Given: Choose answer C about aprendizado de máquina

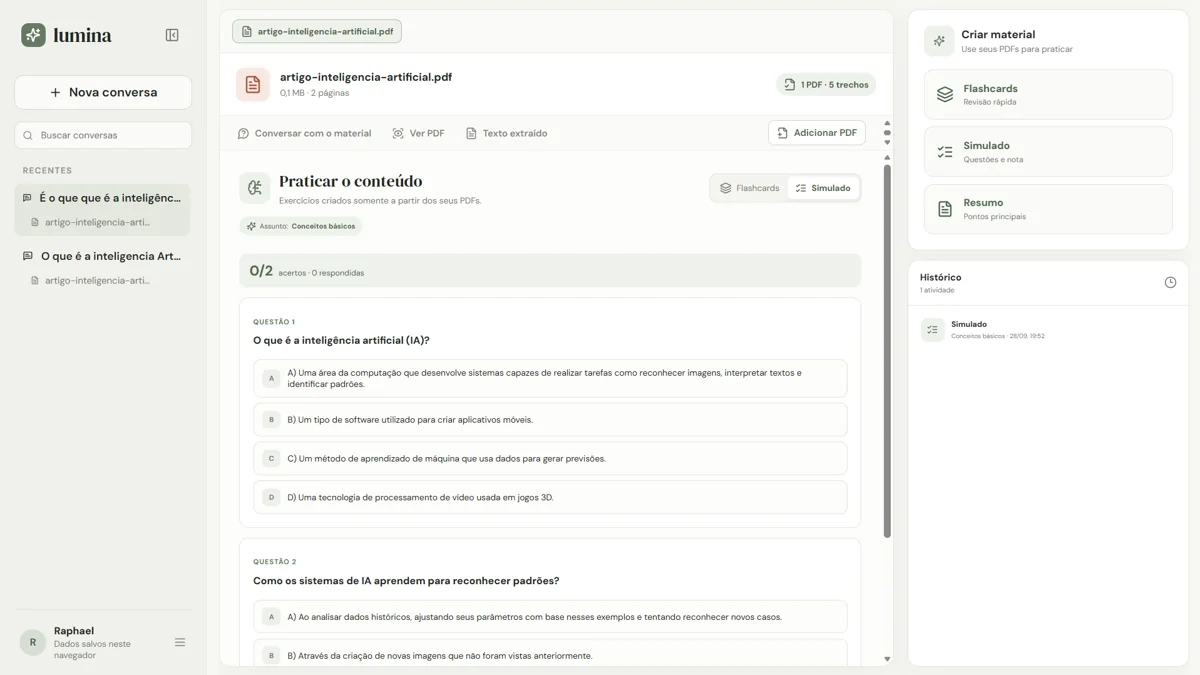Looking at the screenshot, I should (550, 458).
